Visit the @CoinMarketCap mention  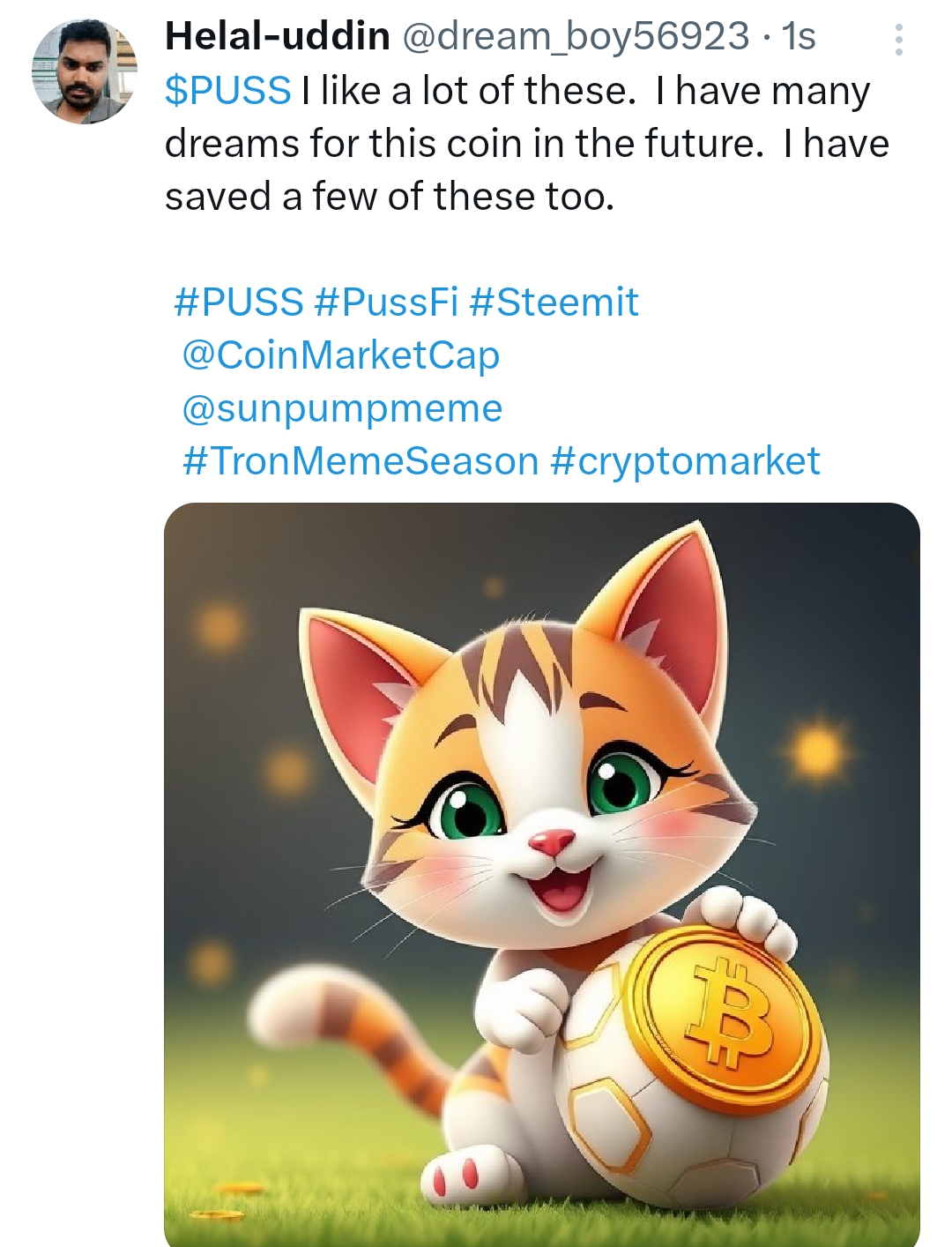tap(340, 355)
